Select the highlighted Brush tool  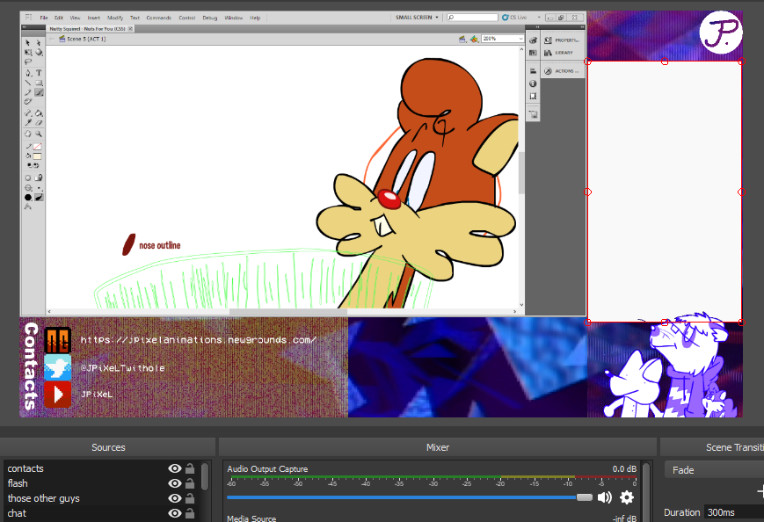pyautogui.click(x=39, y=92)
